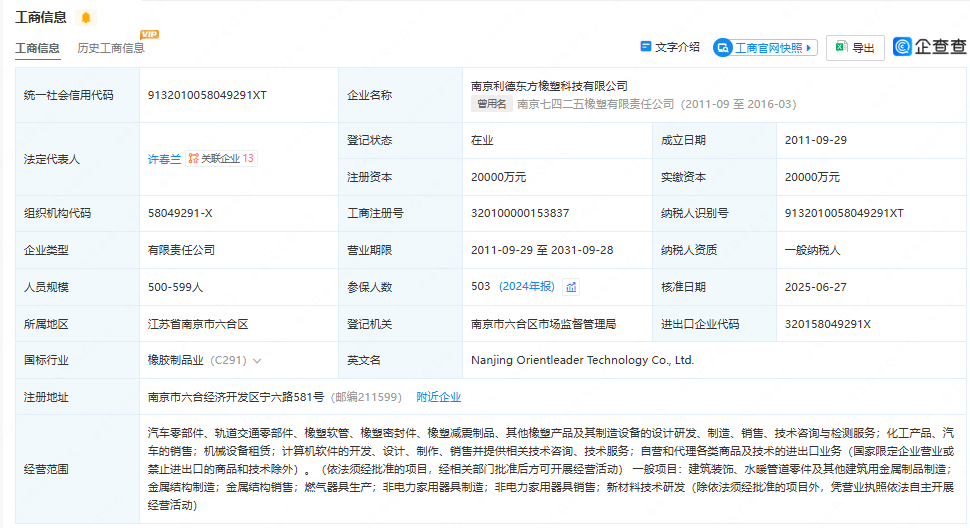The width and height of the screenshot is (970, 528).
Task: Click registration number 320100000153837
Action: point(520,213)
